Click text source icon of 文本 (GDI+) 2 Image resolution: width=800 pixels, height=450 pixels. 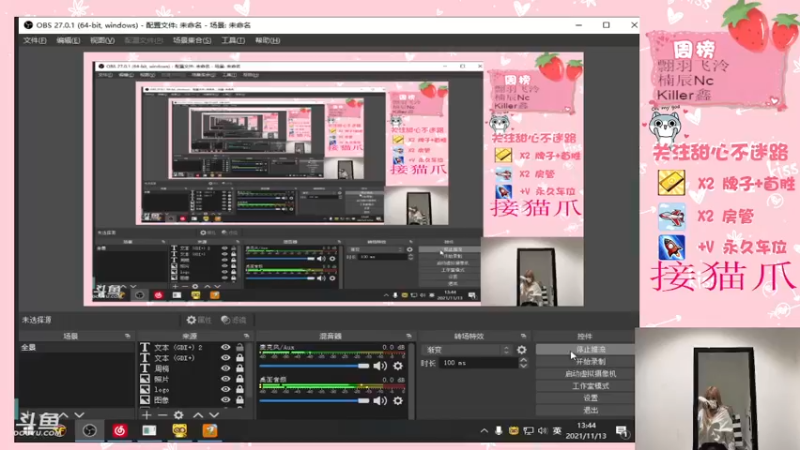145,347
